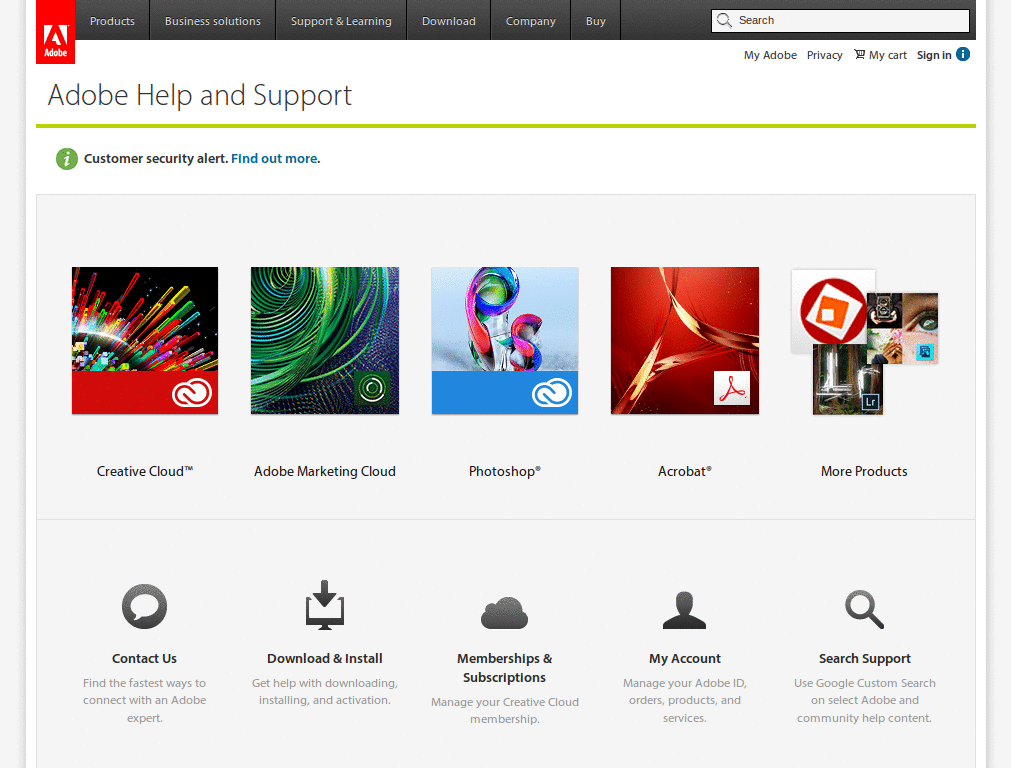
Task: Open the My cart link
Action: coord(888,55)
